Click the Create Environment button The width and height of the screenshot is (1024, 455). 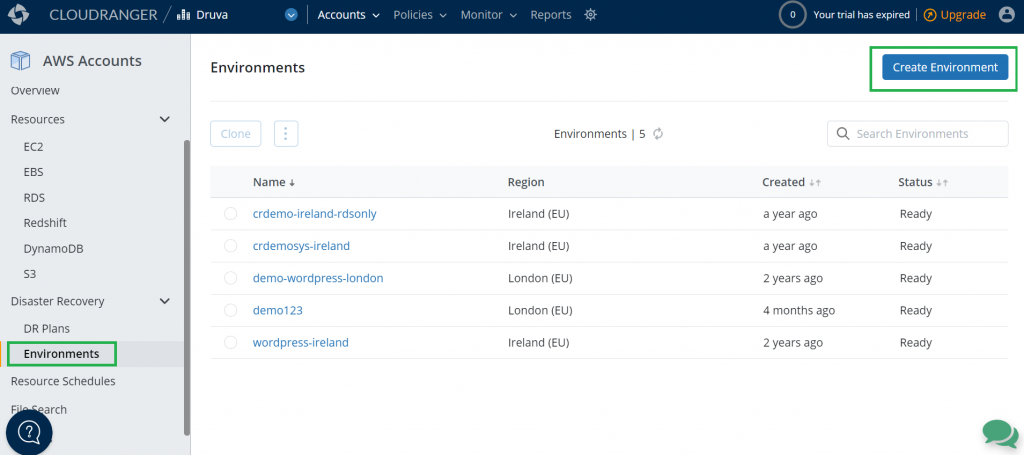944,67
